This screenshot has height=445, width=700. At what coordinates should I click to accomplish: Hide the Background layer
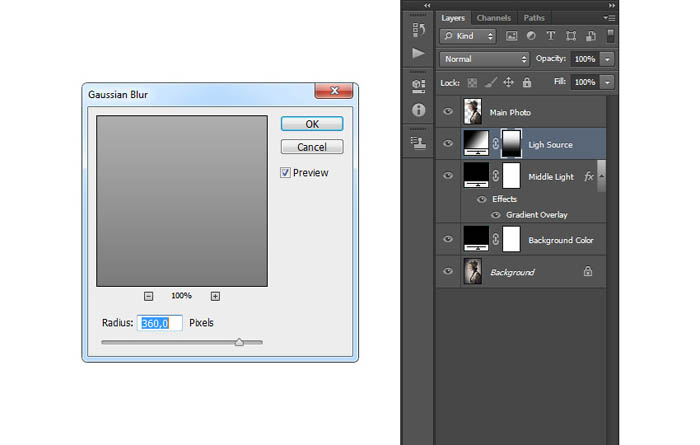click(x=448, y=271)
